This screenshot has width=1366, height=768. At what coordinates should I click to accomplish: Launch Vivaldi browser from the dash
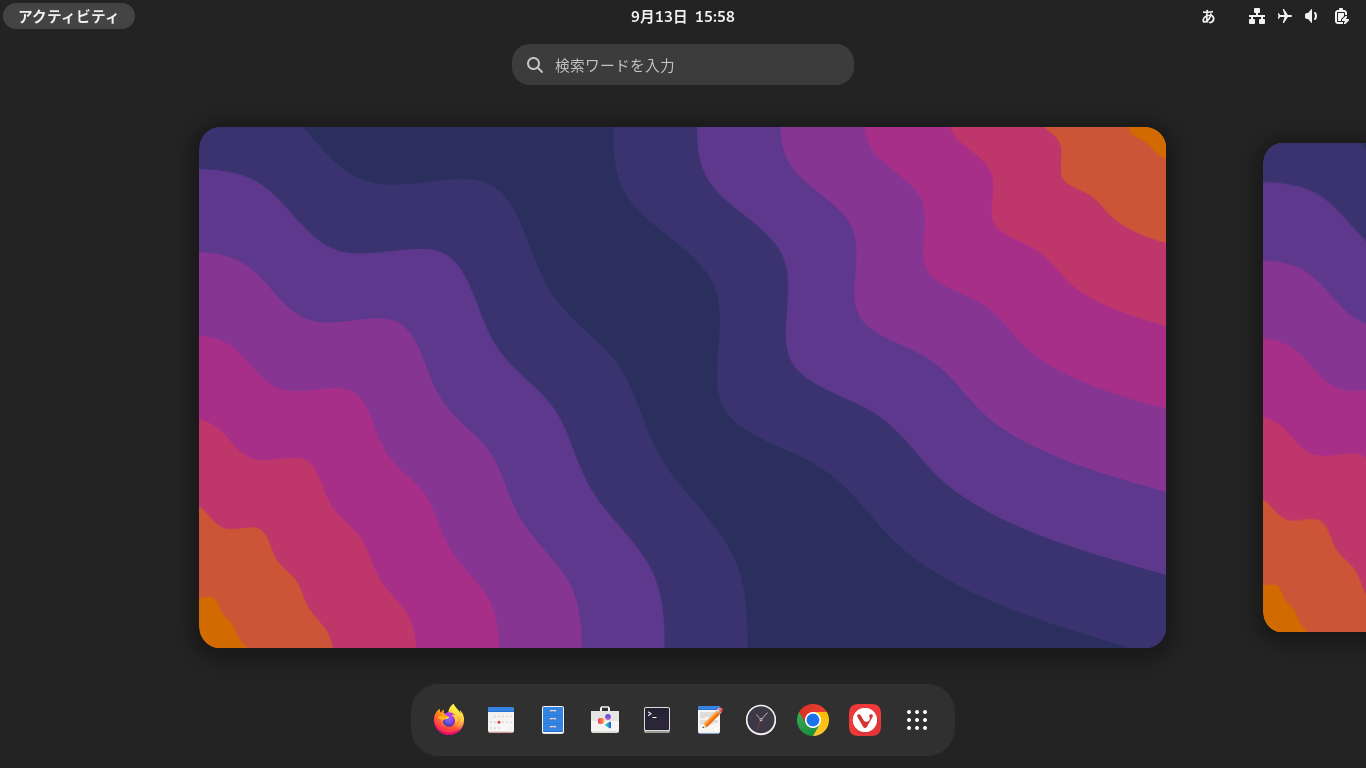pyautogui.click(x=865, y=720)
